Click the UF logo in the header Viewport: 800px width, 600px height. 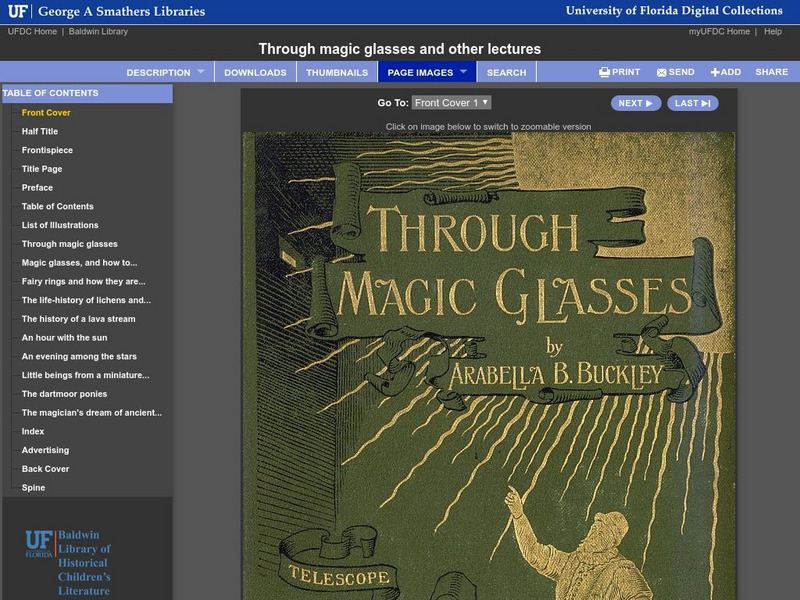coord(20,12)
